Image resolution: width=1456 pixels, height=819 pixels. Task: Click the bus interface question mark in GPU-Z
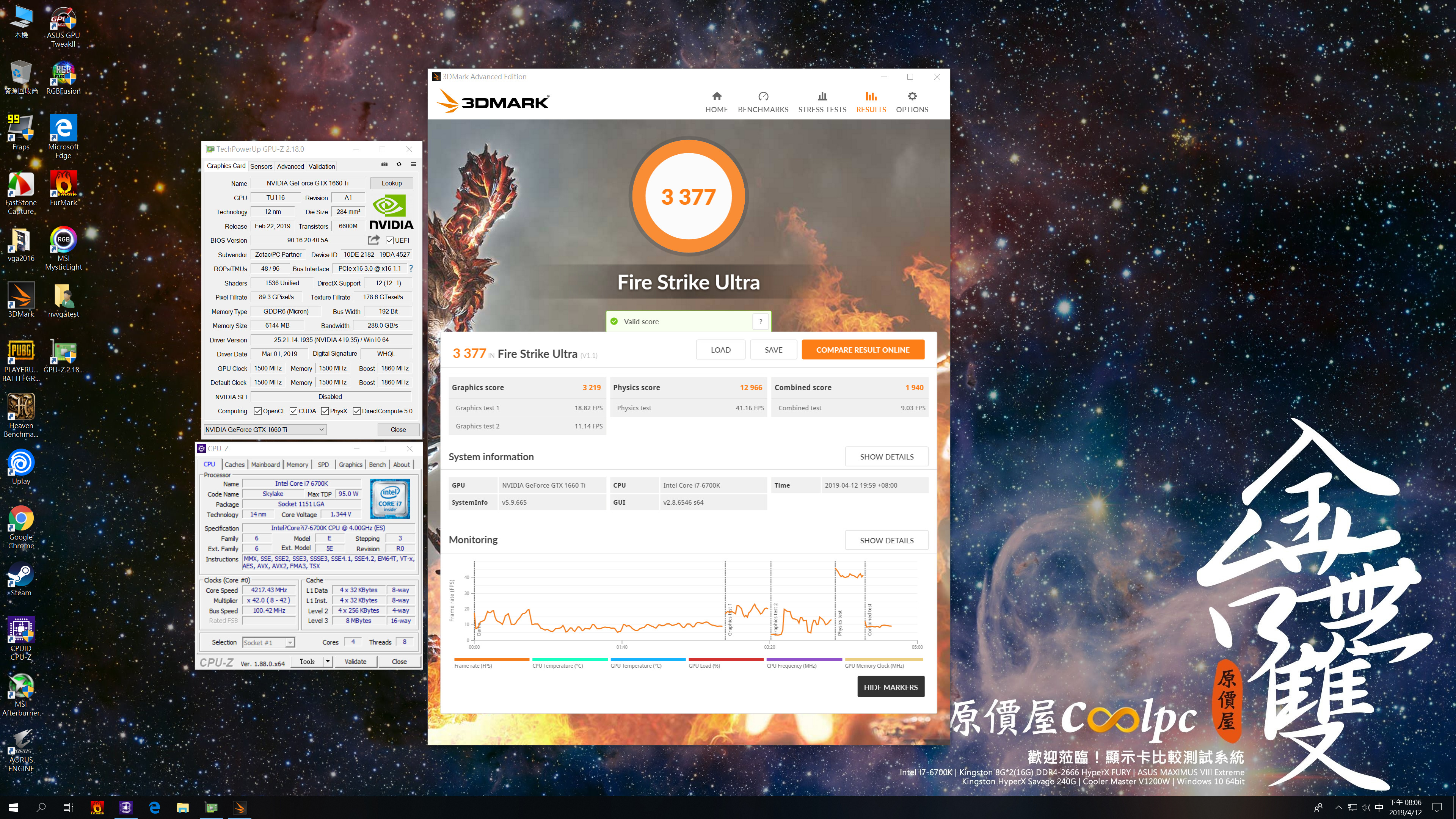coord(411,268)
